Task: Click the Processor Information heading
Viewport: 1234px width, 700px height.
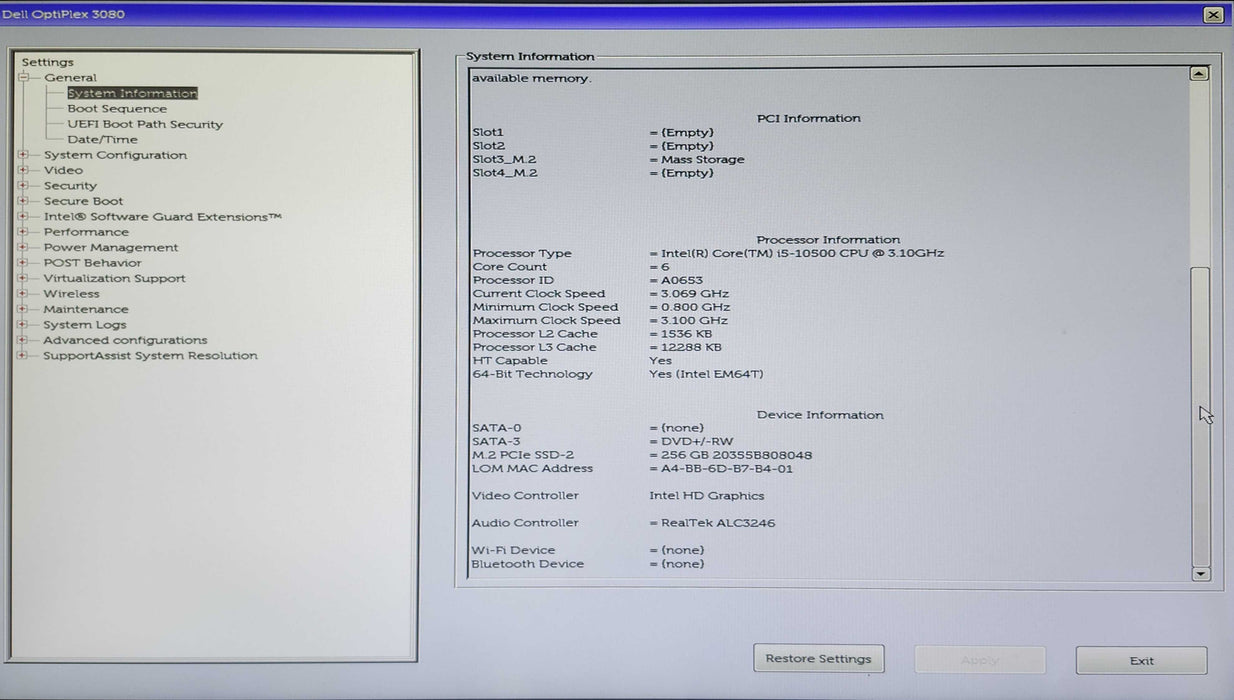Action: point(828,240)
